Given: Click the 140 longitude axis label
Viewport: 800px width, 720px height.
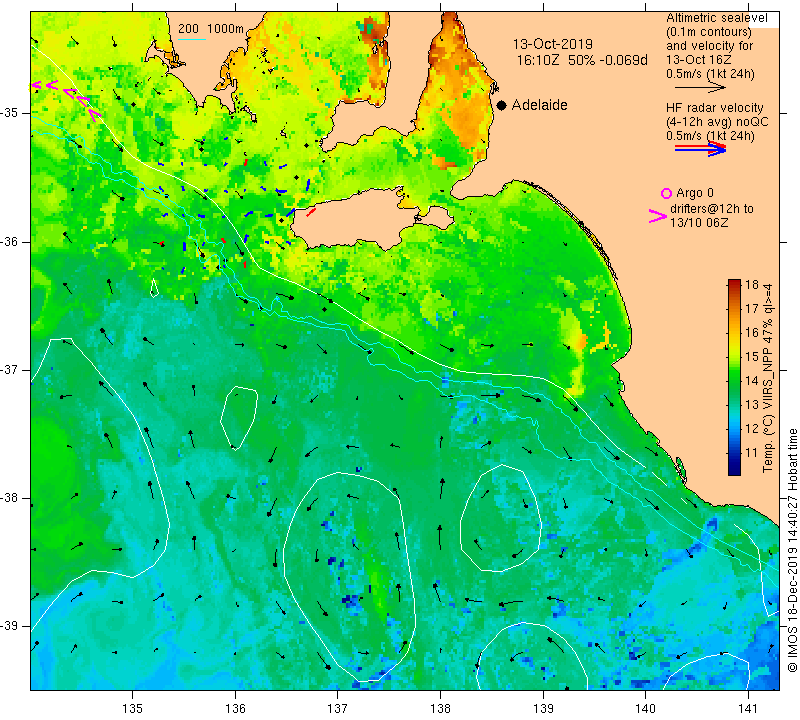Looking at the screenshot, I should click(646, 709).
